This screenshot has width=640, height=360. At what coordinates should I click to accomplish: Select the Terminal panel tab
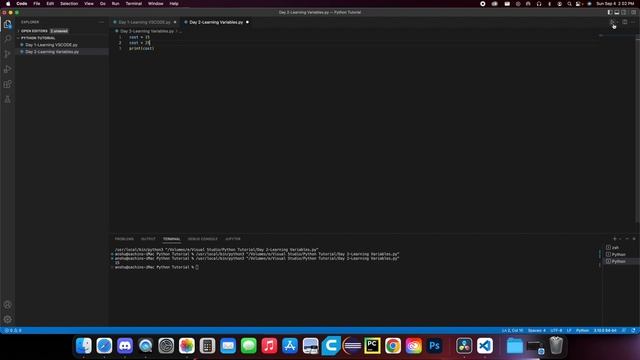tap(171, 239)
